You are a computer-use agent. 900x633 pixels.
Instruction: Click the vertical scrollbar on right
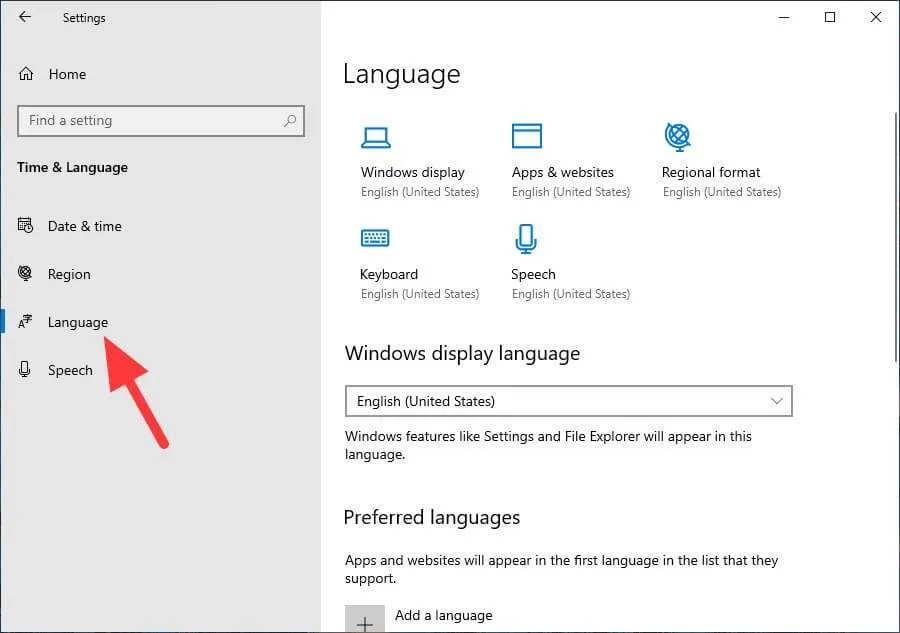[895, 237]
